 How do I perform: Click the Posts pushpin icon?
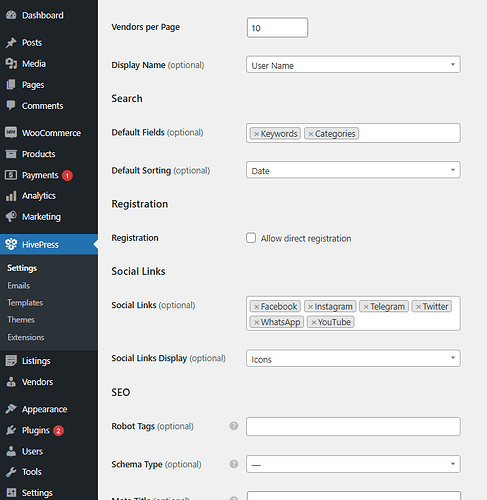[x=11, y=43]
